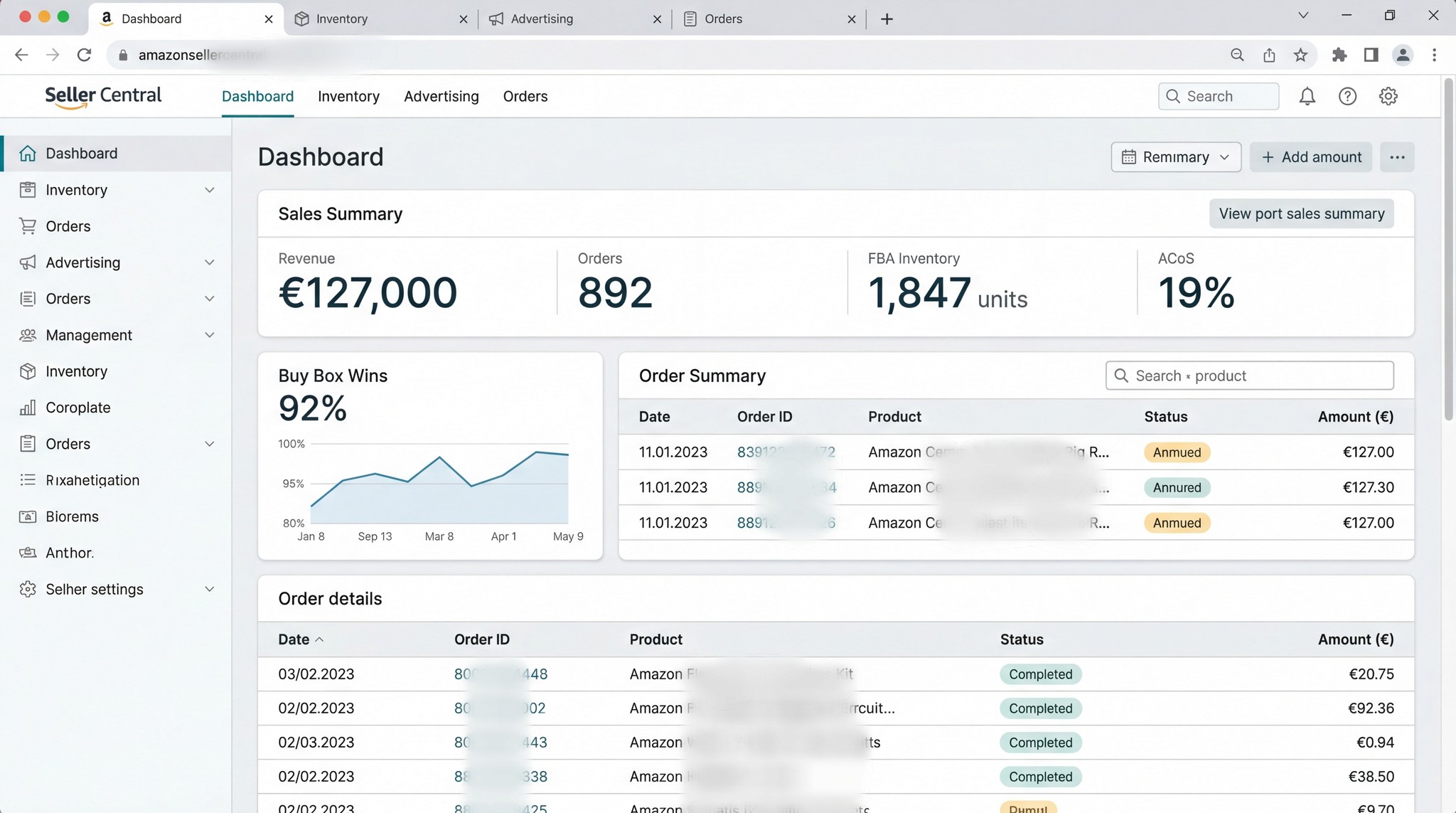
Task: Click the Add amount button
Action: (x=1311, y=157)
